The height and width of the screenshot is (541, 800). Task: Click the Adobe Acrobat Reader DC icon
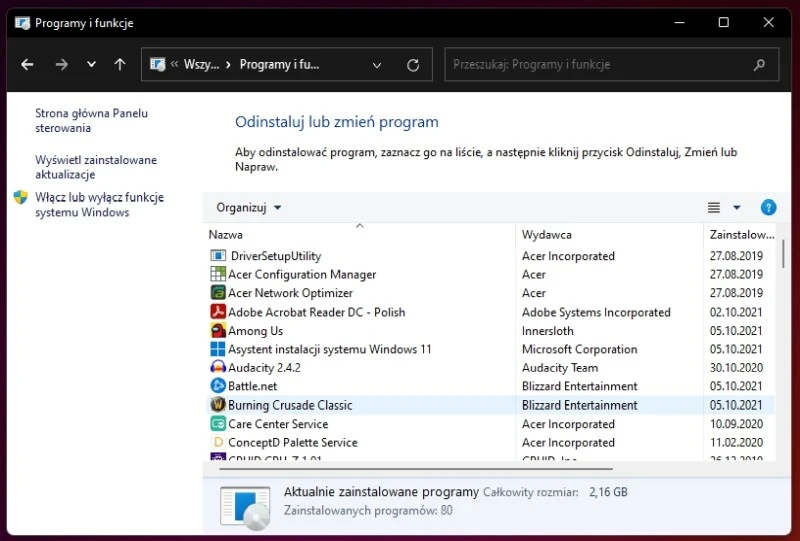point(218,312)
